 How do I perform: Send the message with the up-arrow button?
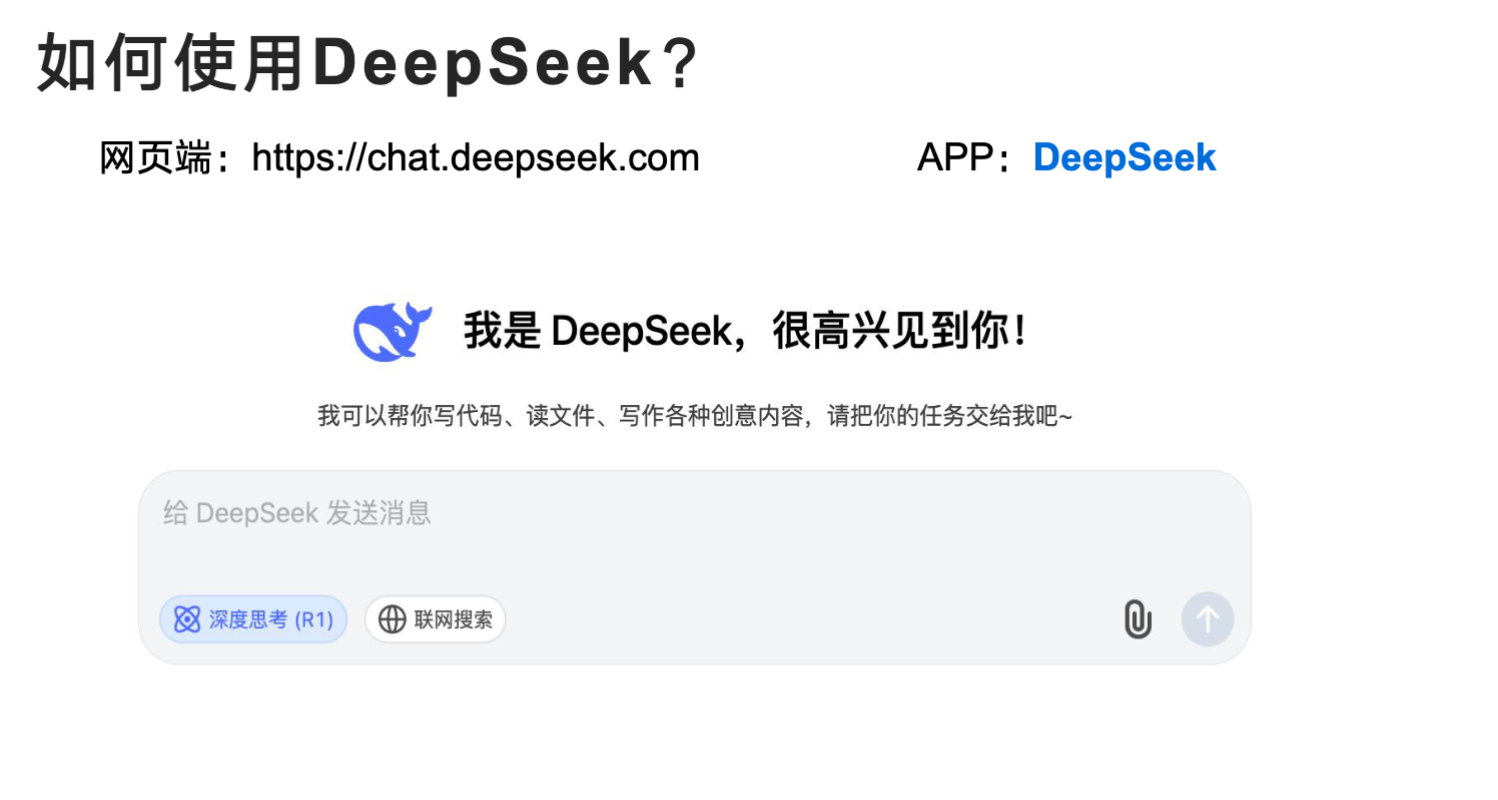(x=1207, y=620)
